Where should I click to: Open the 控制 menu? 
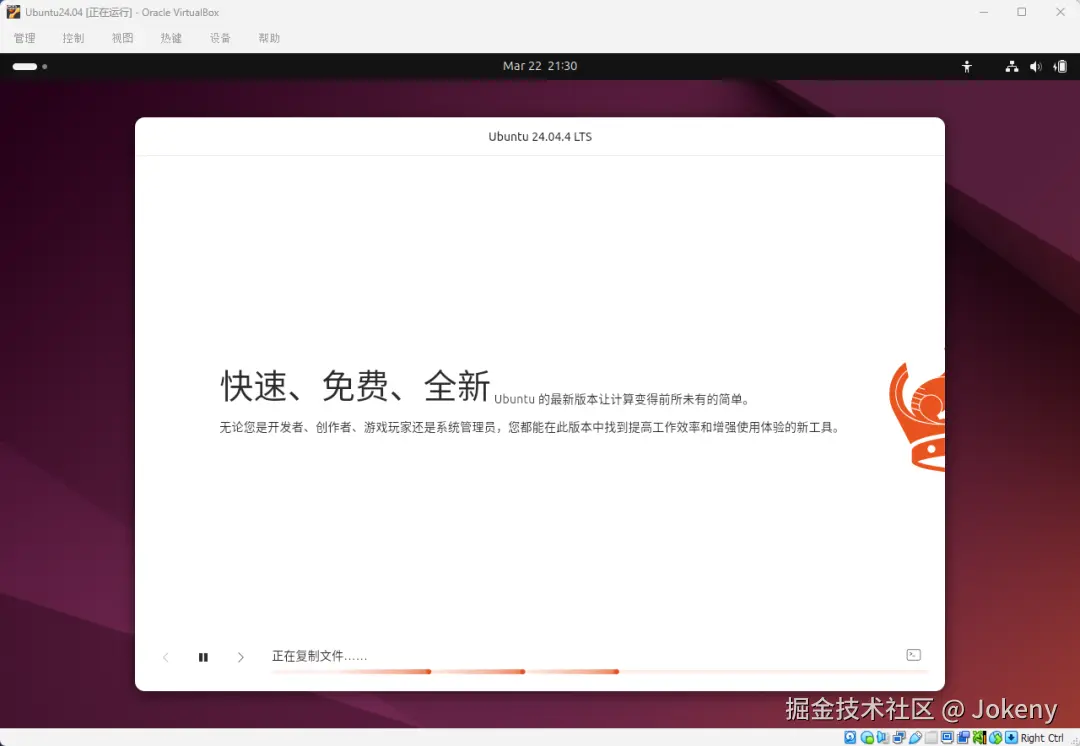(x=73, y=38)
